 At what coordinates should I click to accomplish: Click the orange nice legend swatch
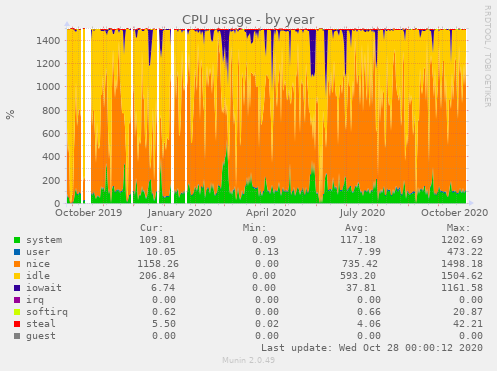17,264
